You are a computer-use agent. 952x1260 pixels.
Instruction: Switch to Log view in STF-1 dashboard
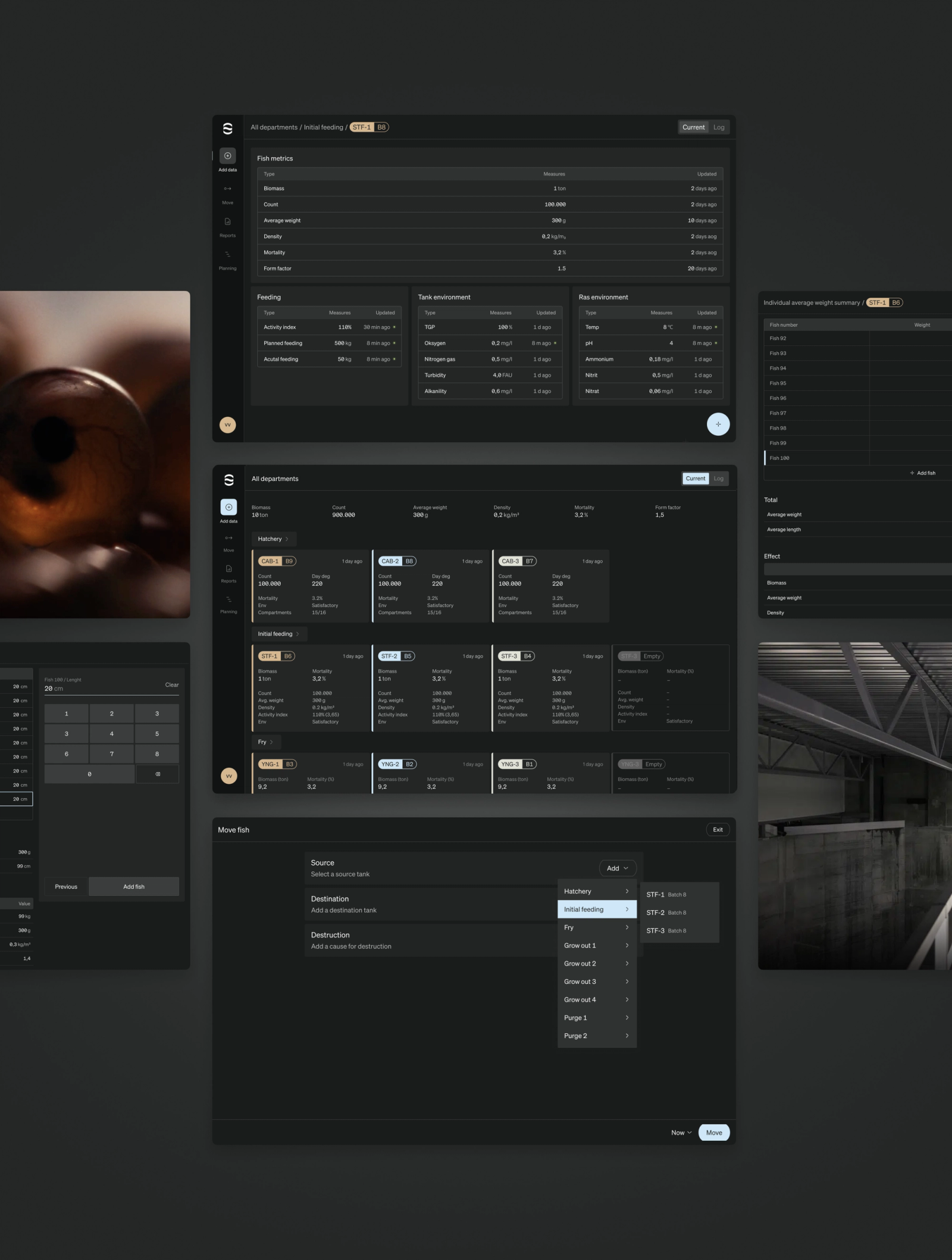click(x=719, y=127)
